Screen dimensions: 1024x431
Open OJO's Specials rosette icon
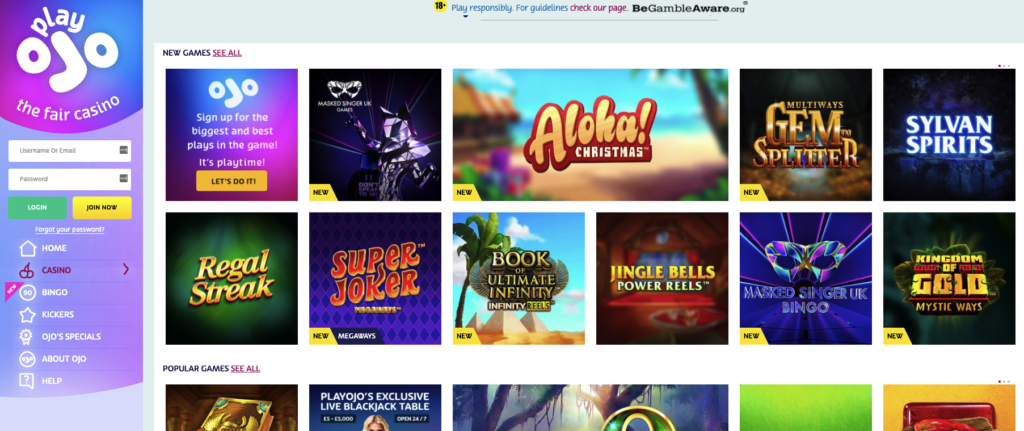[27, 337]
